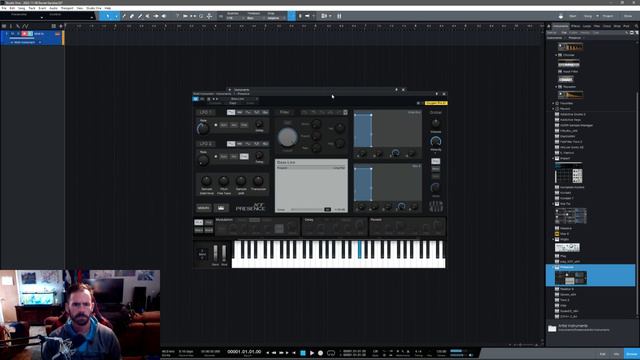Toggle the blue monitor button on track
The height and width of the screenshot is (360, 640).
pos(30,33)
